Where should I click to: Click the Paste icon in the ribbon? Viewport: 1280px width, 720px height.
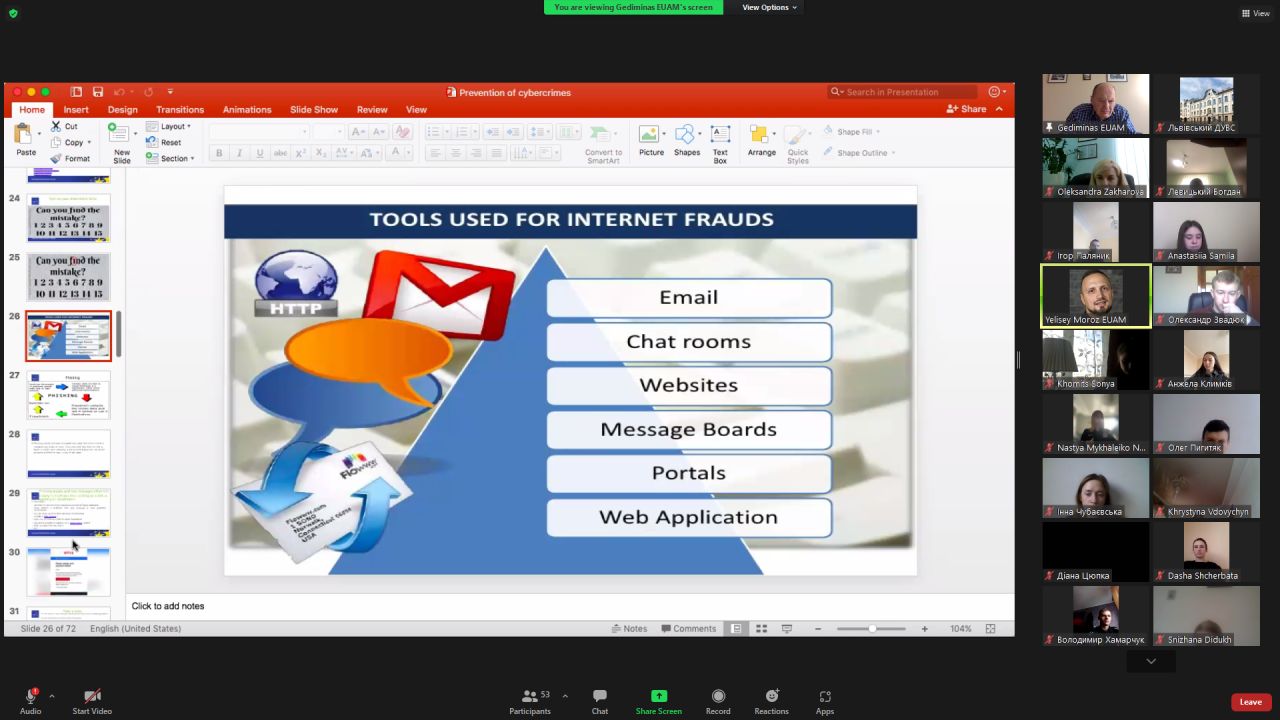click(x=24, y=134)
